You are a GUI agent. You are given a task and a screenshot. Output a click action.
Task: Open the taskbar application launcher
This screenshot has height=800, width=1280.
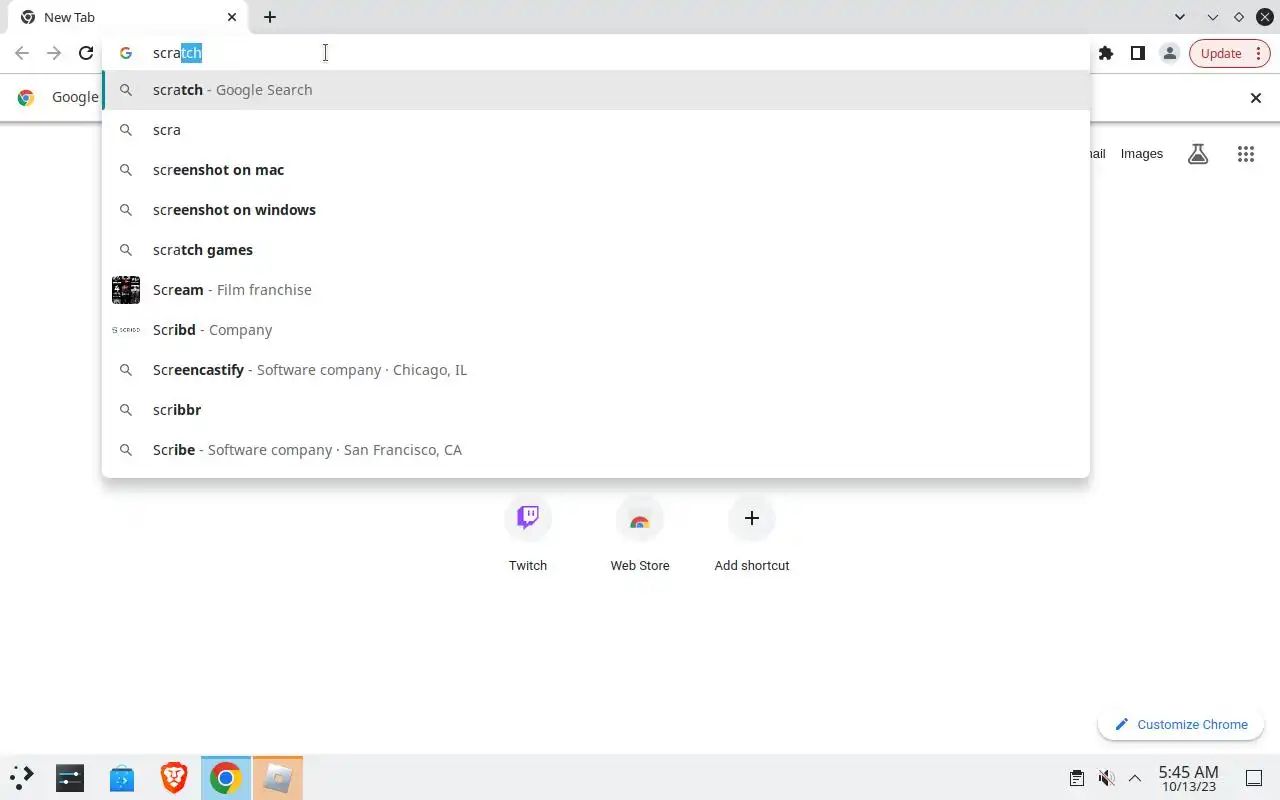[22, 777]
